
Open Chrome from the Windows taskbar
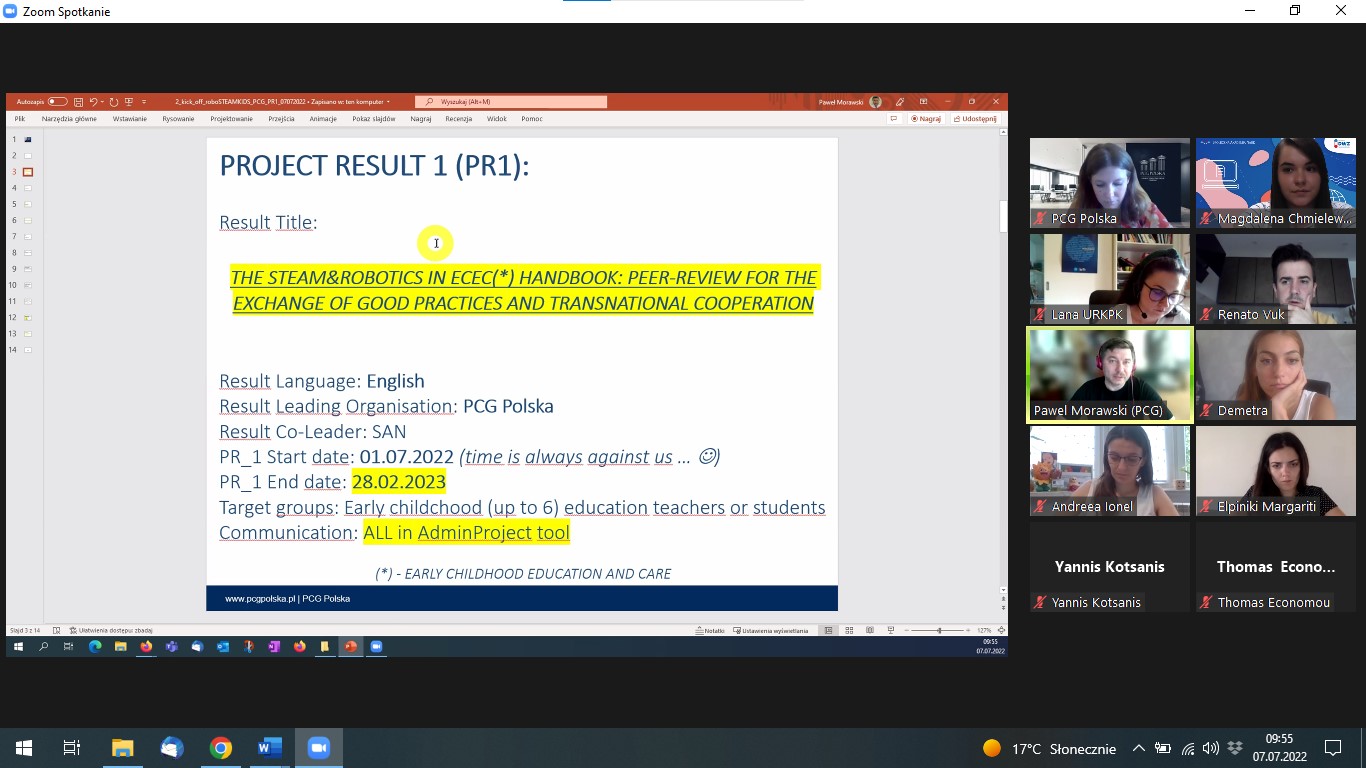point(221,748)
